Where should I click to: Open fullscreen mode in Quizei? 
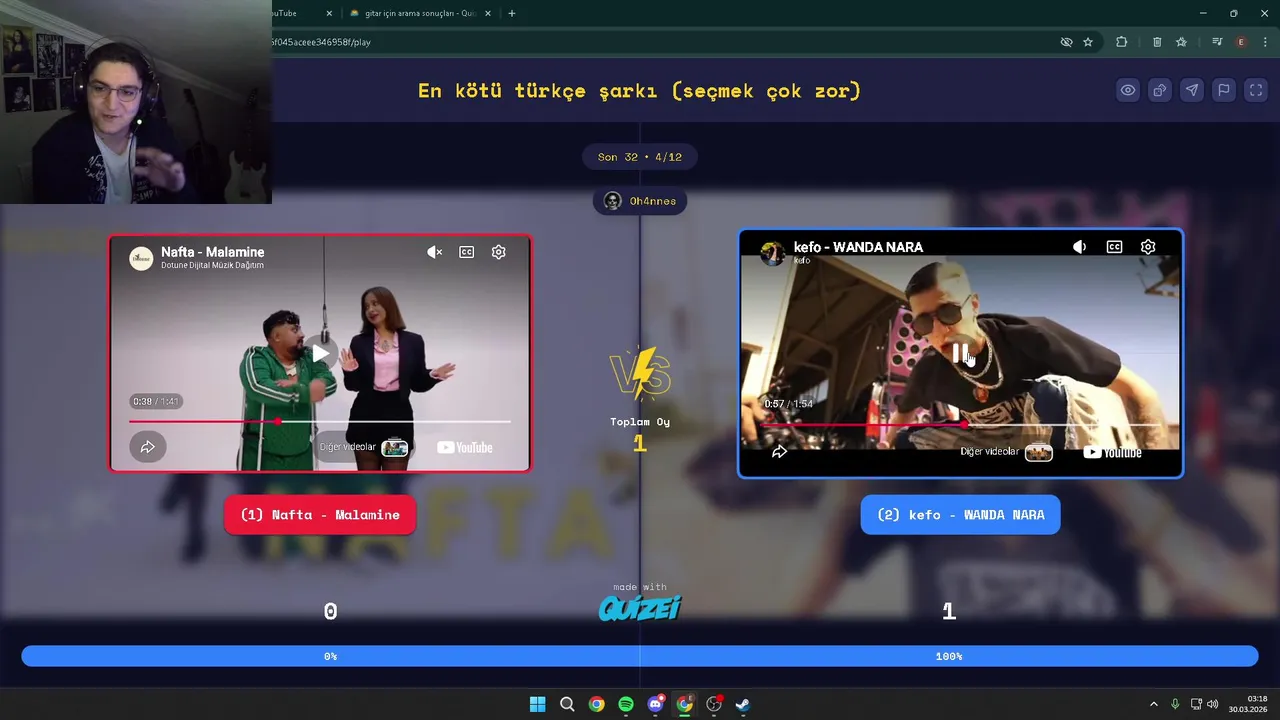coord(1256,90)
